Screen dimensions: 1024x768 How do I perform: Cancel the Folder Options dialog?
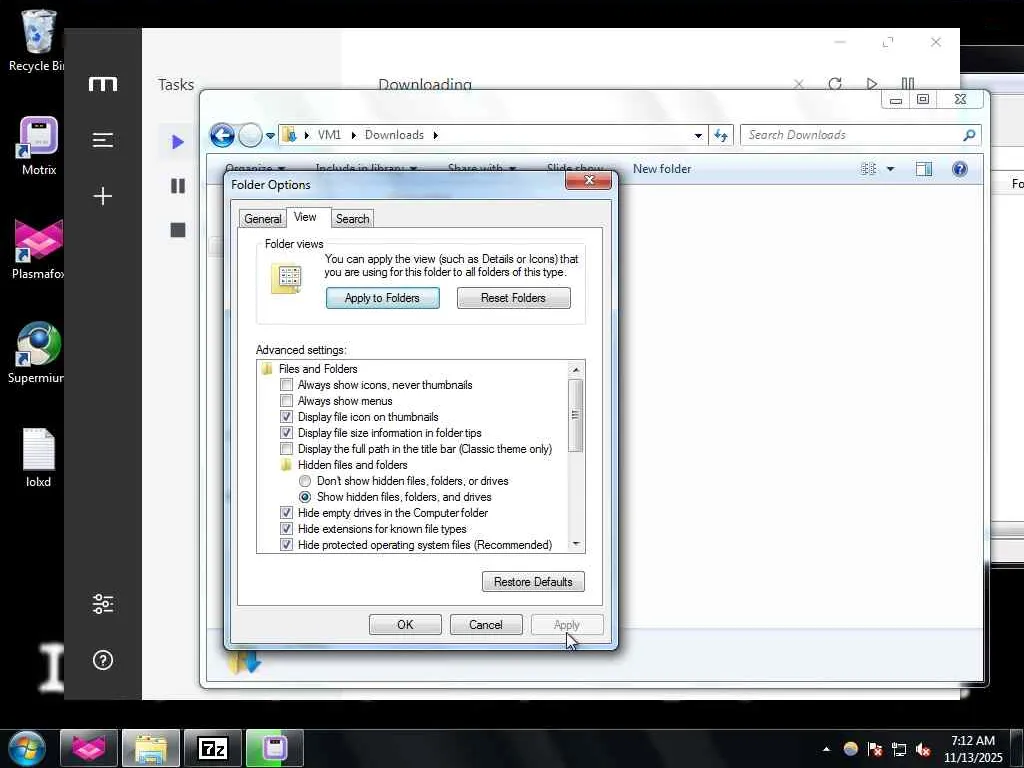point(486,624)
